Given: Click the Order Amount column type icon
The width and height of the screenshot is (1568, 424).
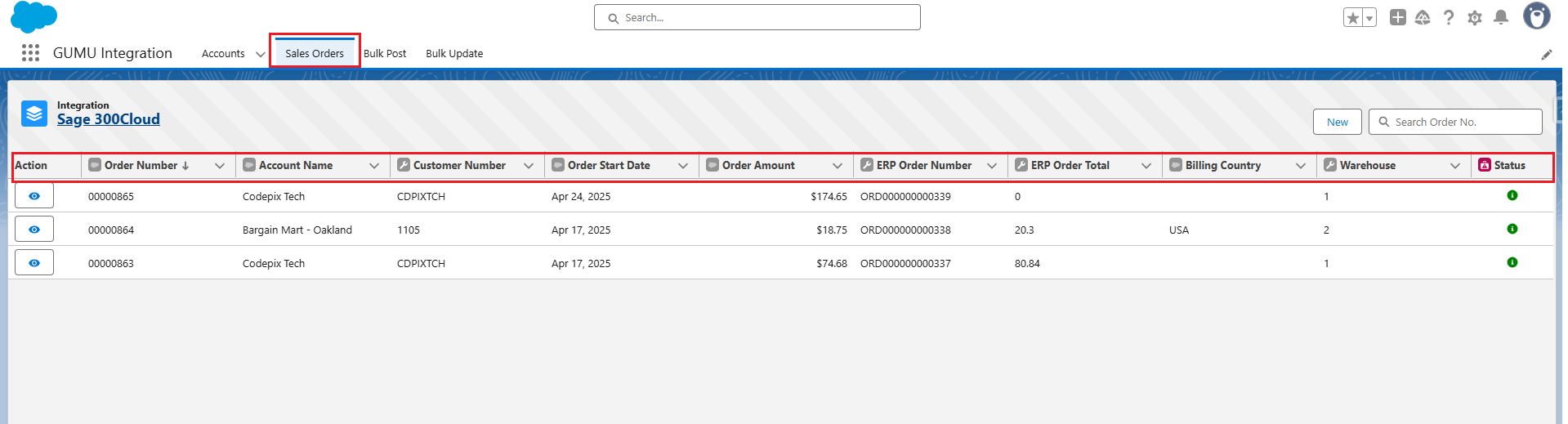Looking at the screenshot, I should [713, 165].
